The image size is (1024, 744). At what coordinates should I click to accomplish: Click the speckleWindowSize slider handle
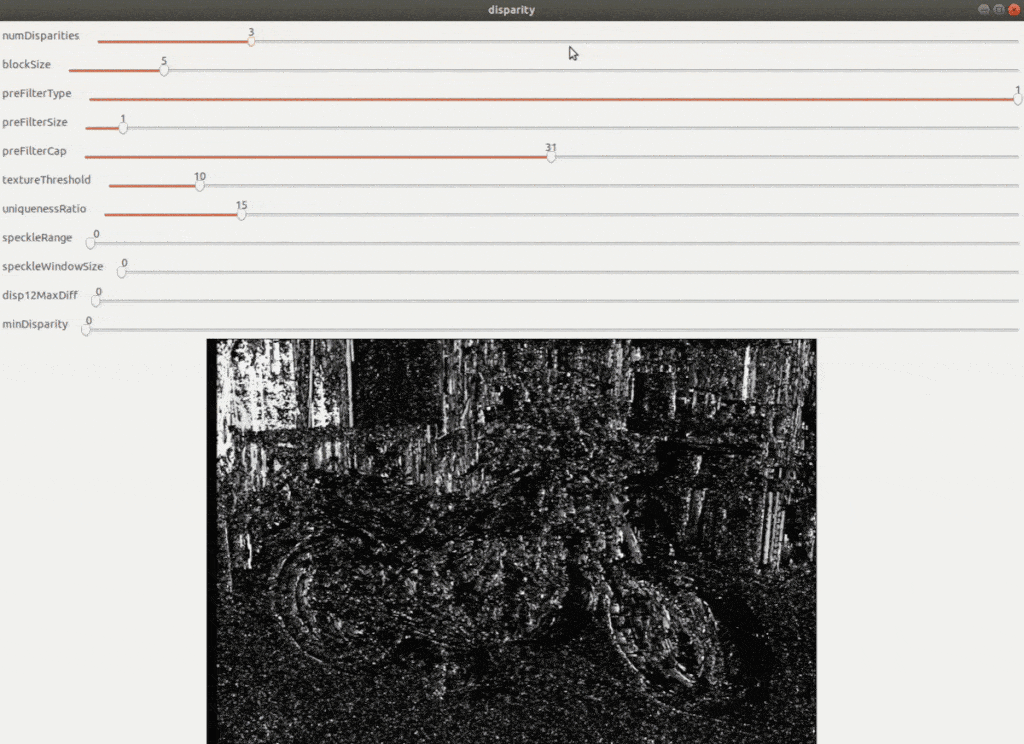[x=121, y=272]
